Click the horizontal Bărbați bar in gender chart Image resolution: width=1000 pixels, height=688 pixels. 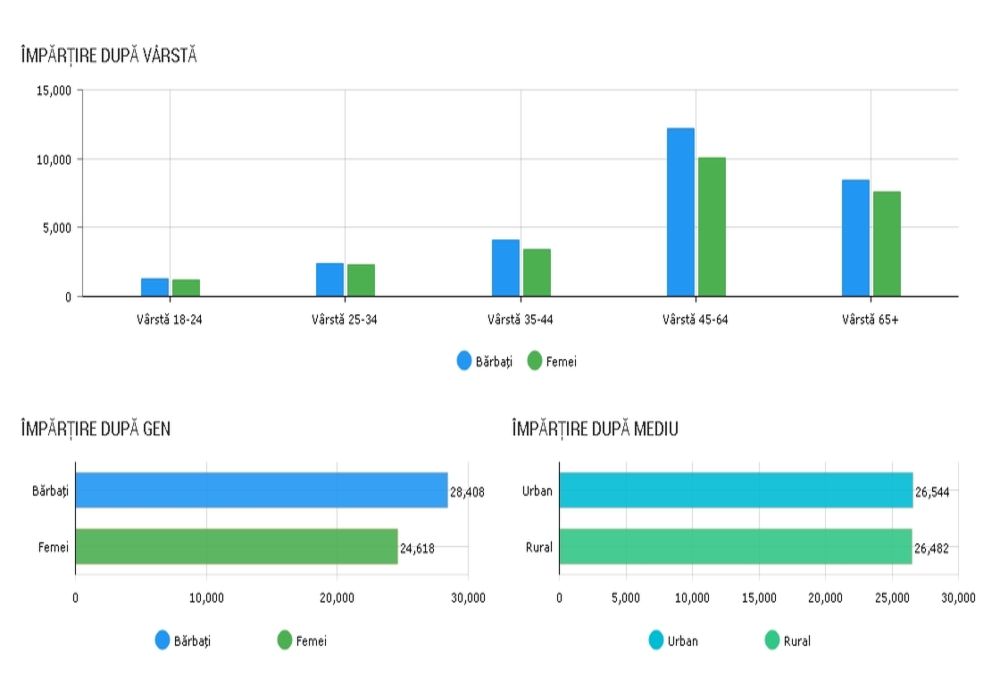261,491
